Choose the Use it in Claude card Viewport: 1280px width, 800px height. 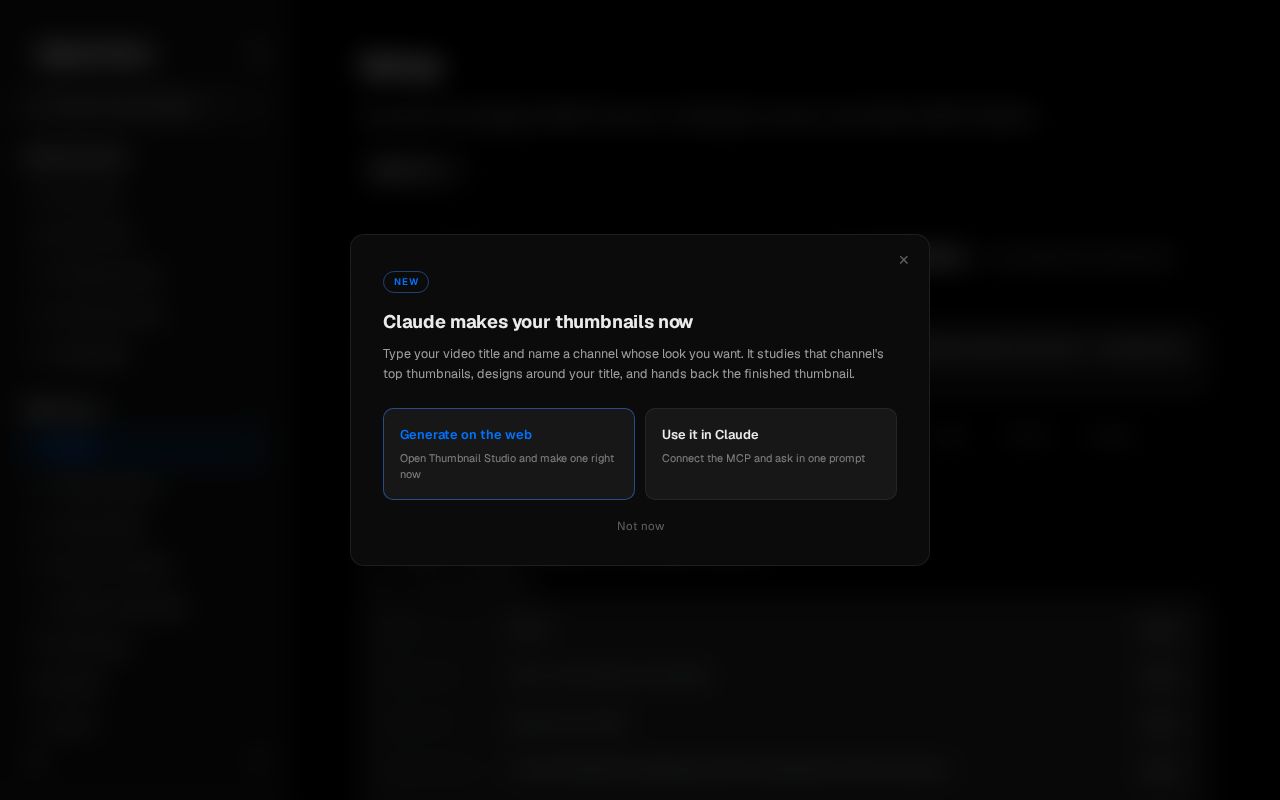point(771,454)
